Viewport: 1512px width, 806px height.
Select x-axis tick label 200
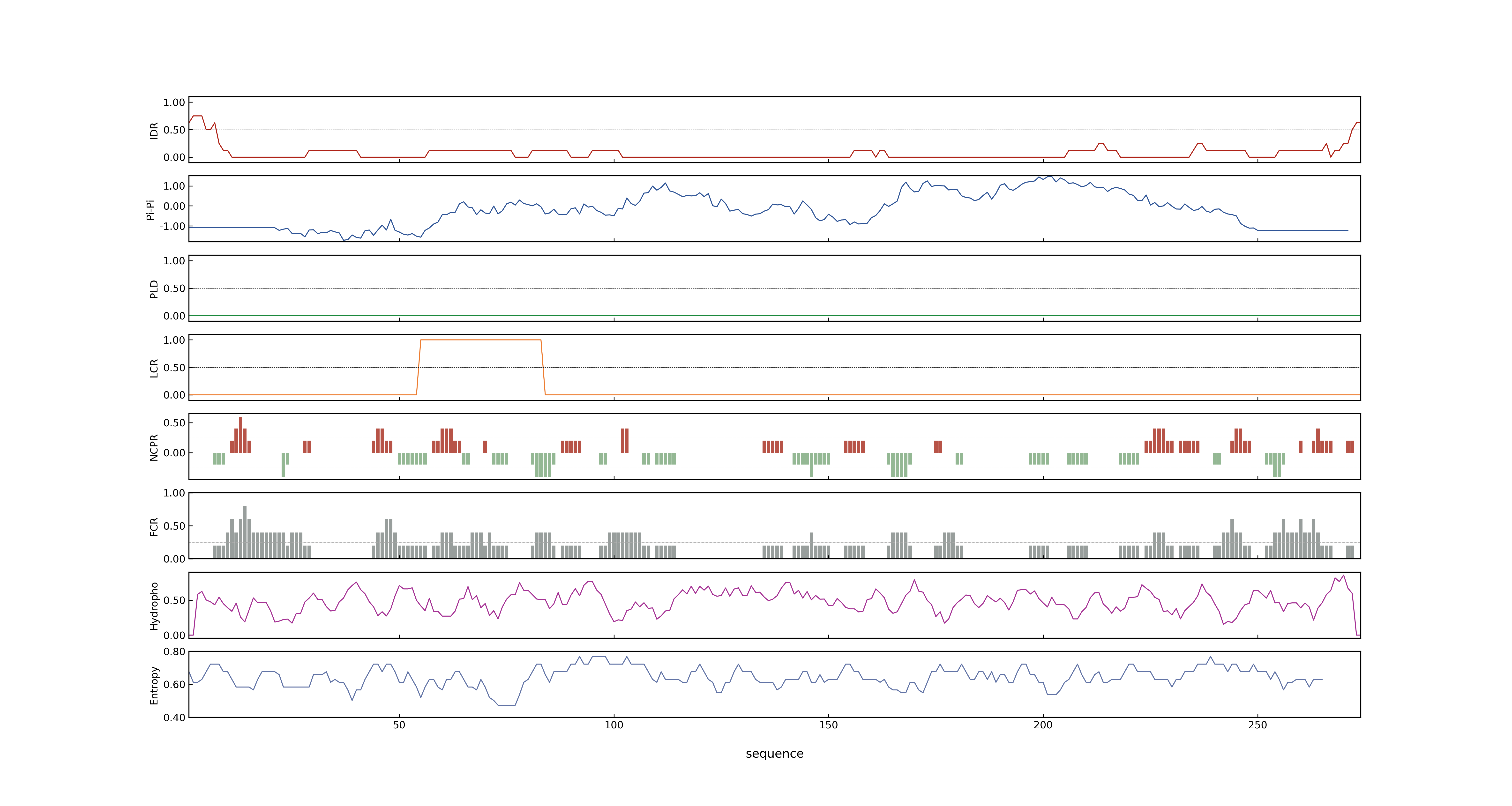(1043, 725)
